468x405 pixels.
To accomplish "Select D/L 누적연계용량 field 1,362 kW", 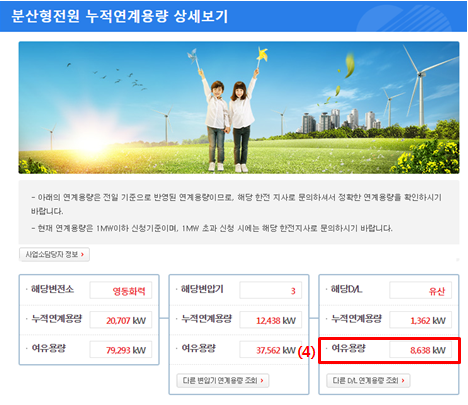I will point(420,320).
